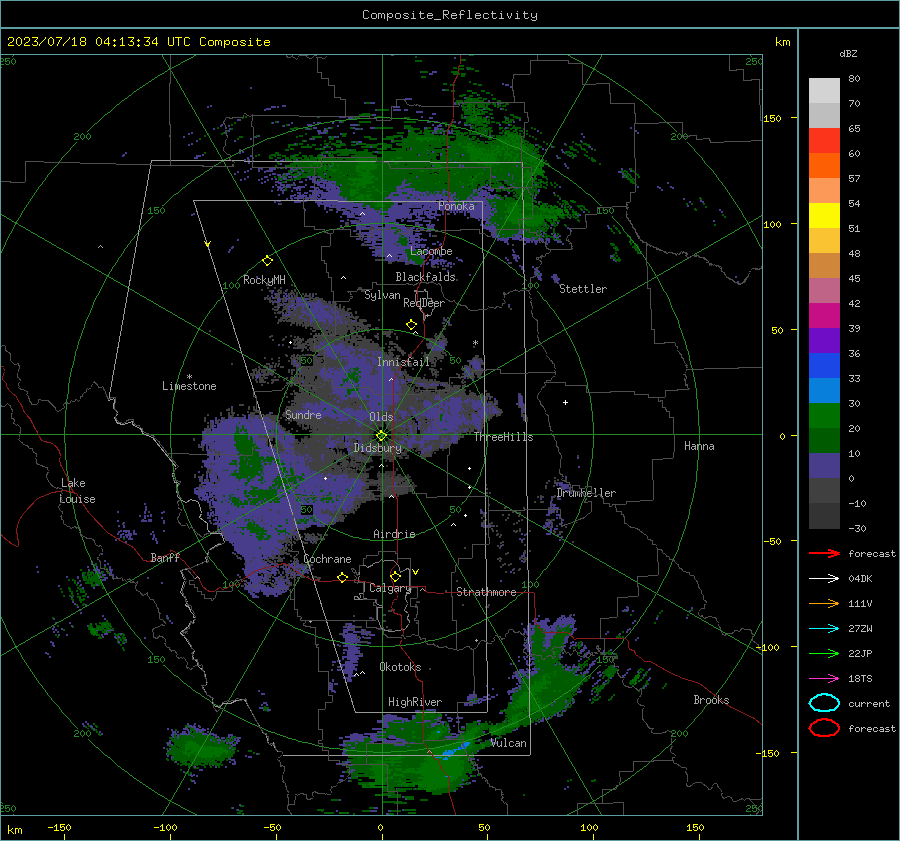The image size is (900, 841).
Task: Click the RedDeer city label
Action: [424, 303]
